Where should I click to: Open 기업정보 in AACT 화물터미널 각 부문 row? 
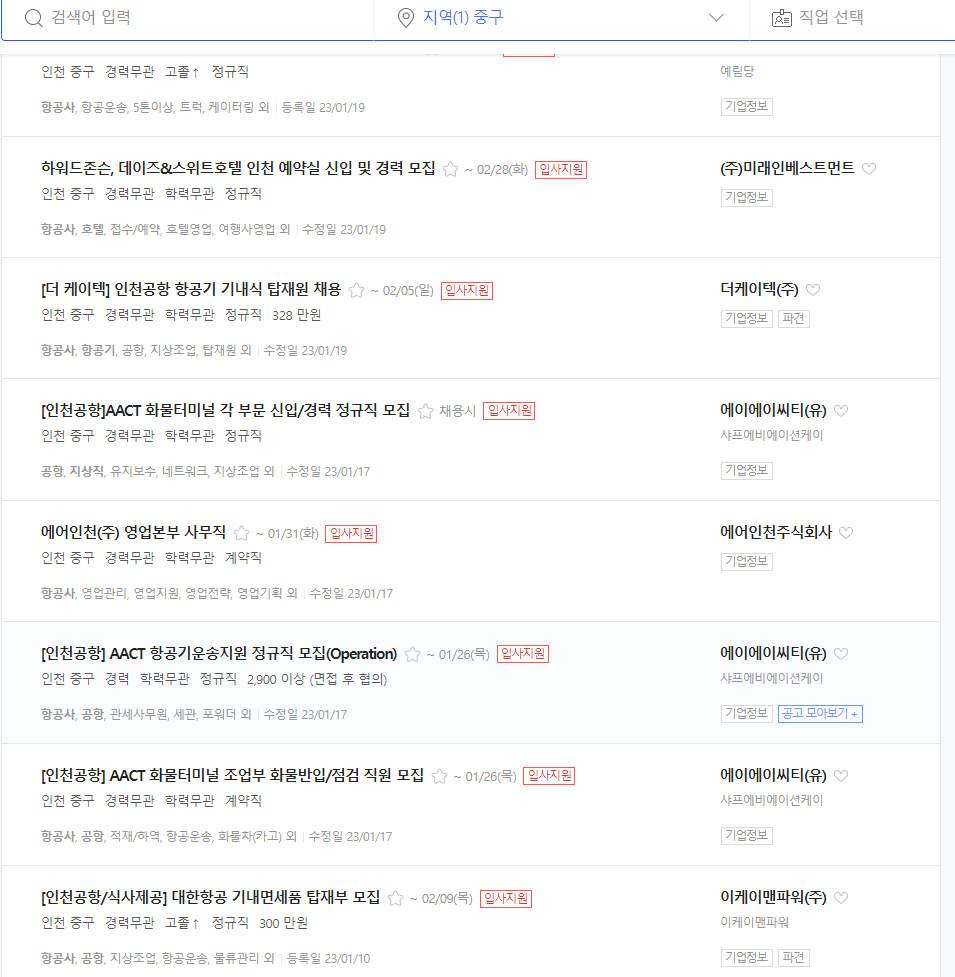746,470
